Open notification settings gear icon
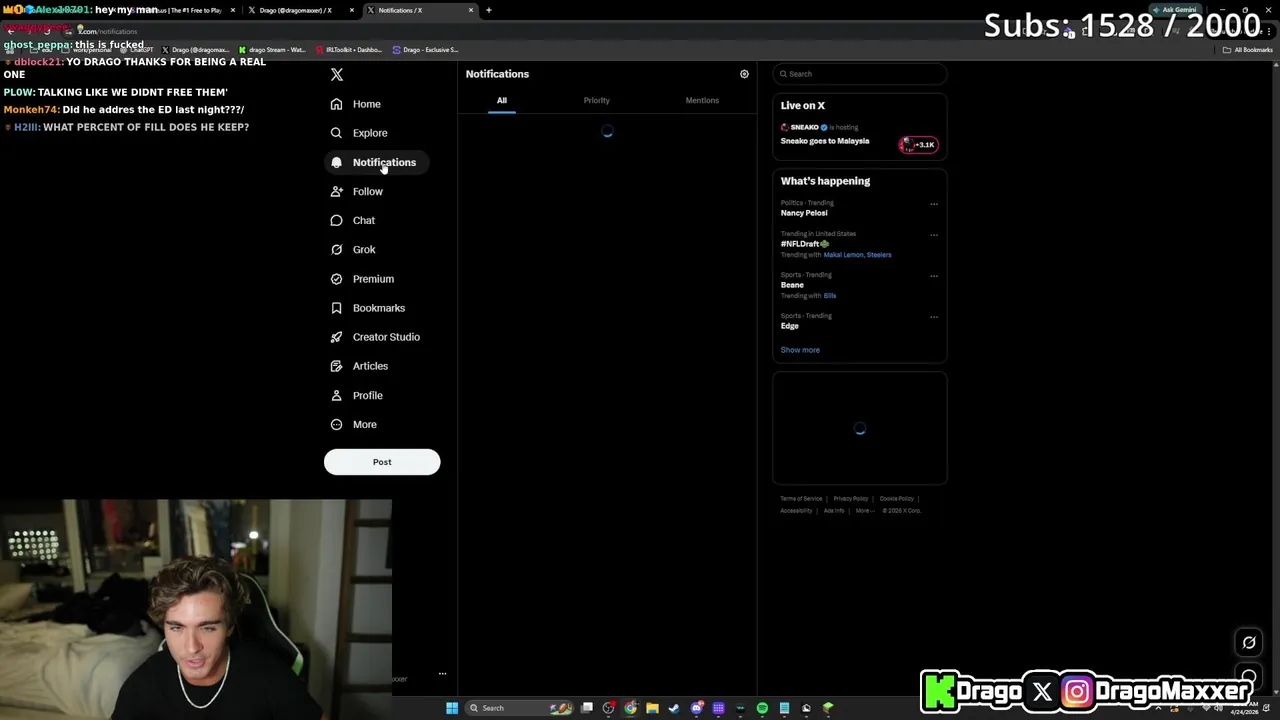Image resolution: width=1280 pixels, height=720 pixels. point(744,74)
